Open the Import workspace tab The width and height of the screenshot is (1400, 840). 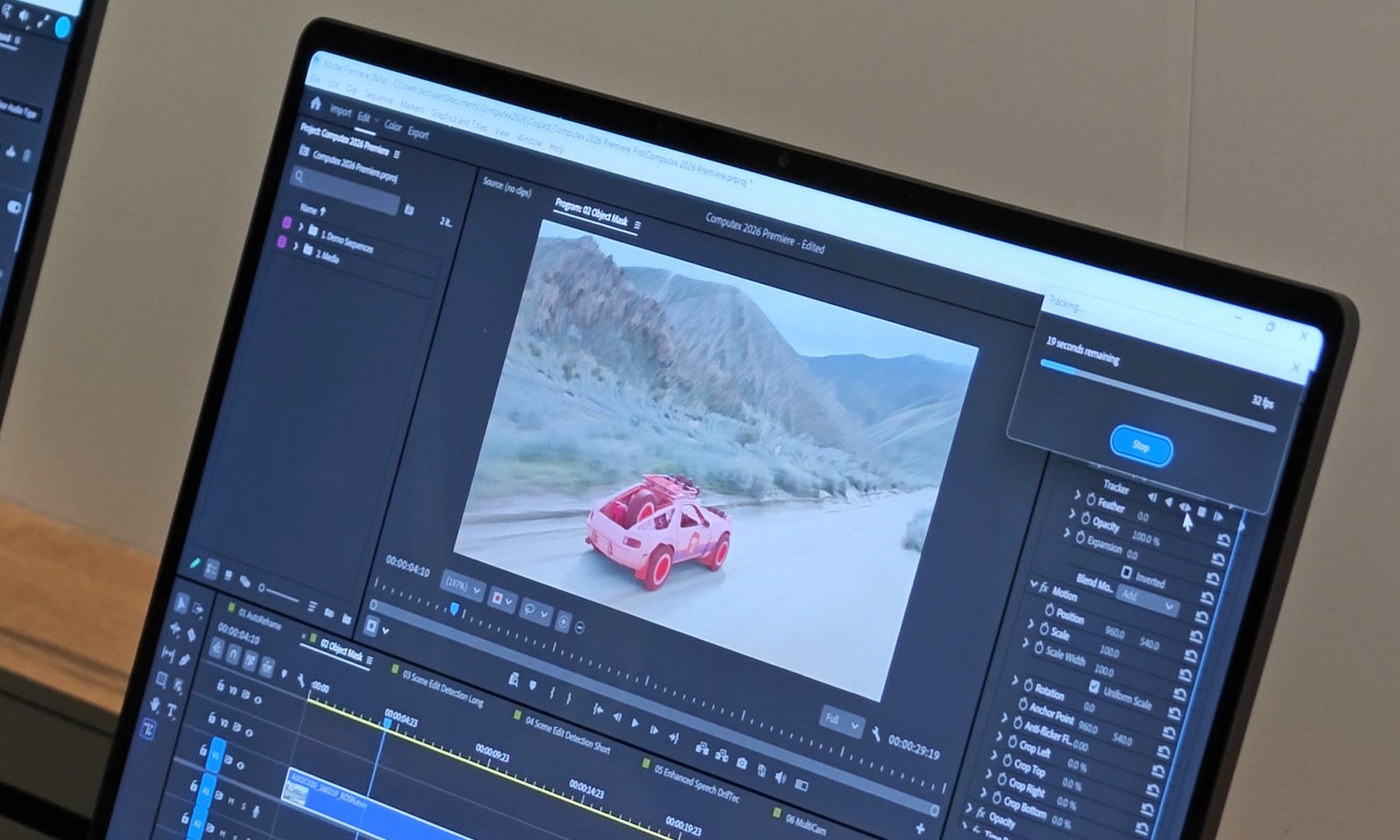(x=341, y=110)
